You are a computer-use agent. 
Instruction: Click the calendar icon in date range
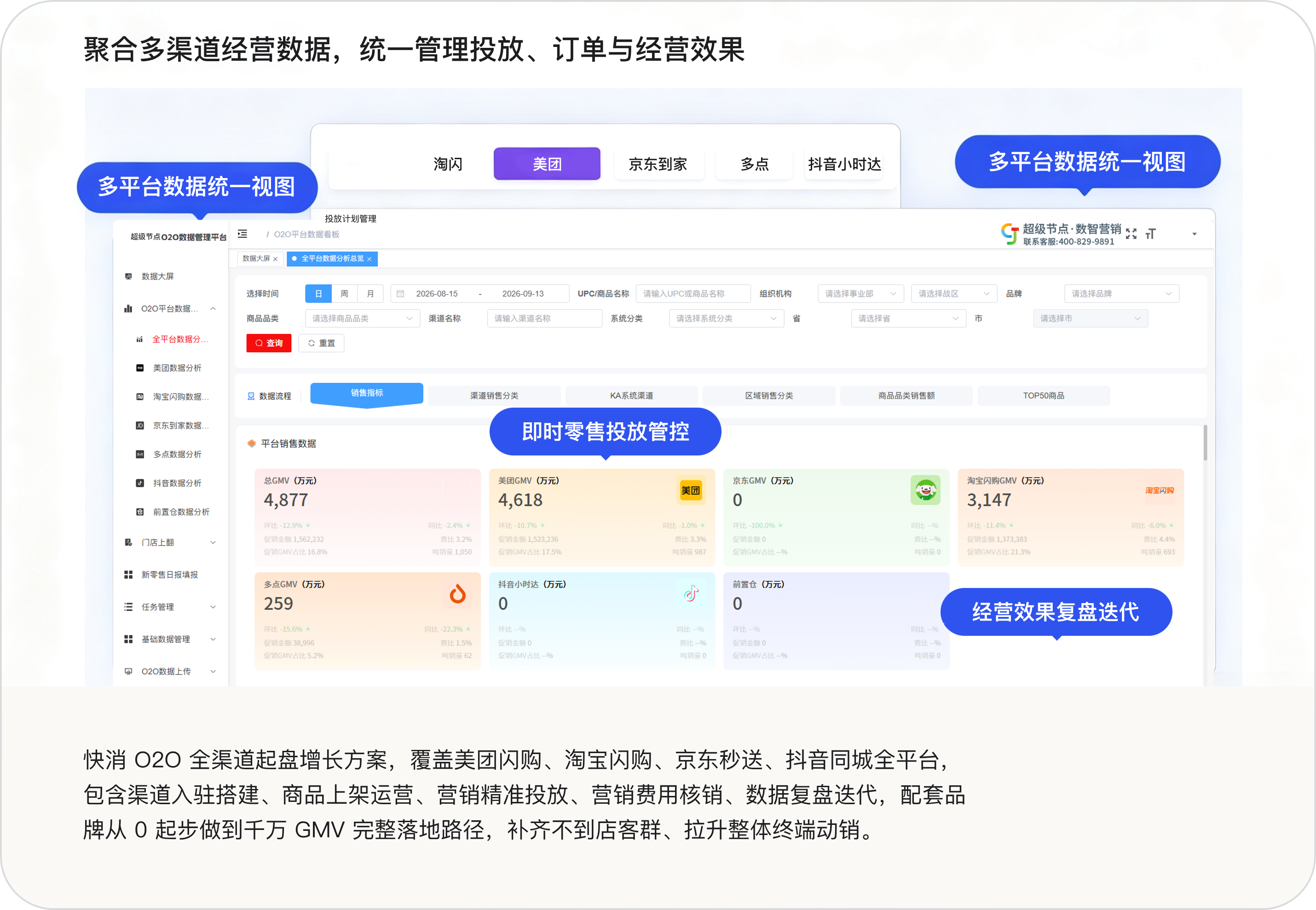click(400, 294)
